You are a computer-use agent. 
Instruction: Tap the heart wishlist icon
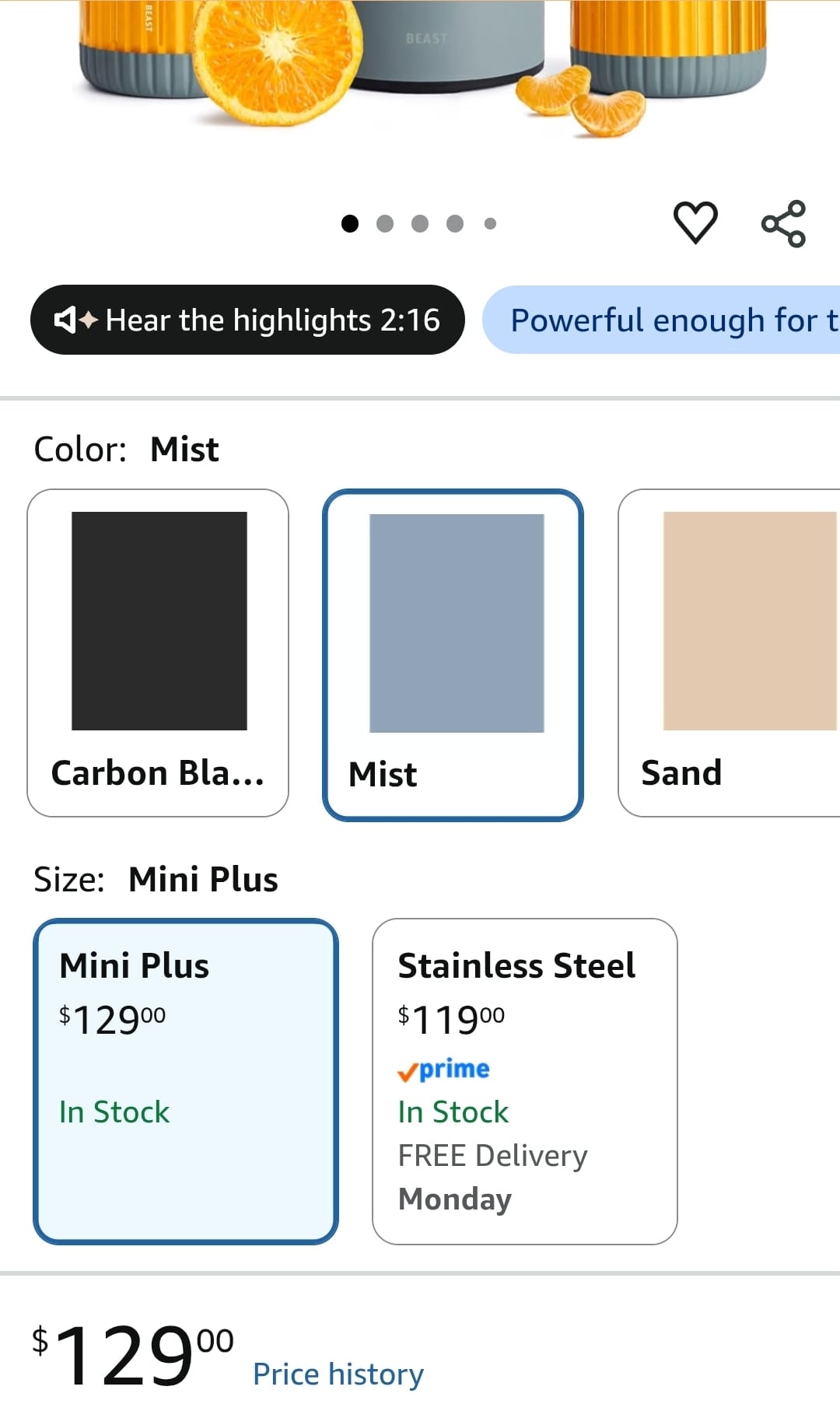(695, 222)
